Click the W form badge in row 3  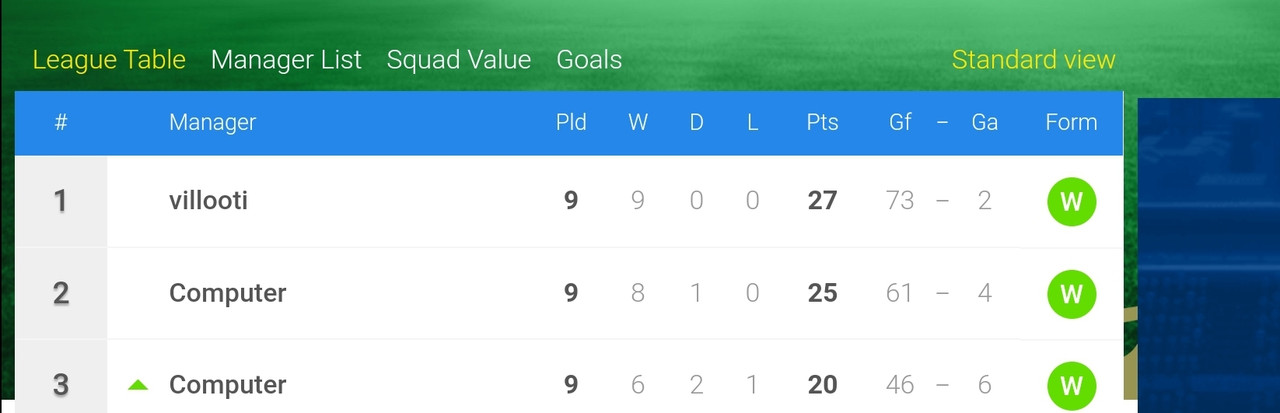click(x=1071, y=386)
